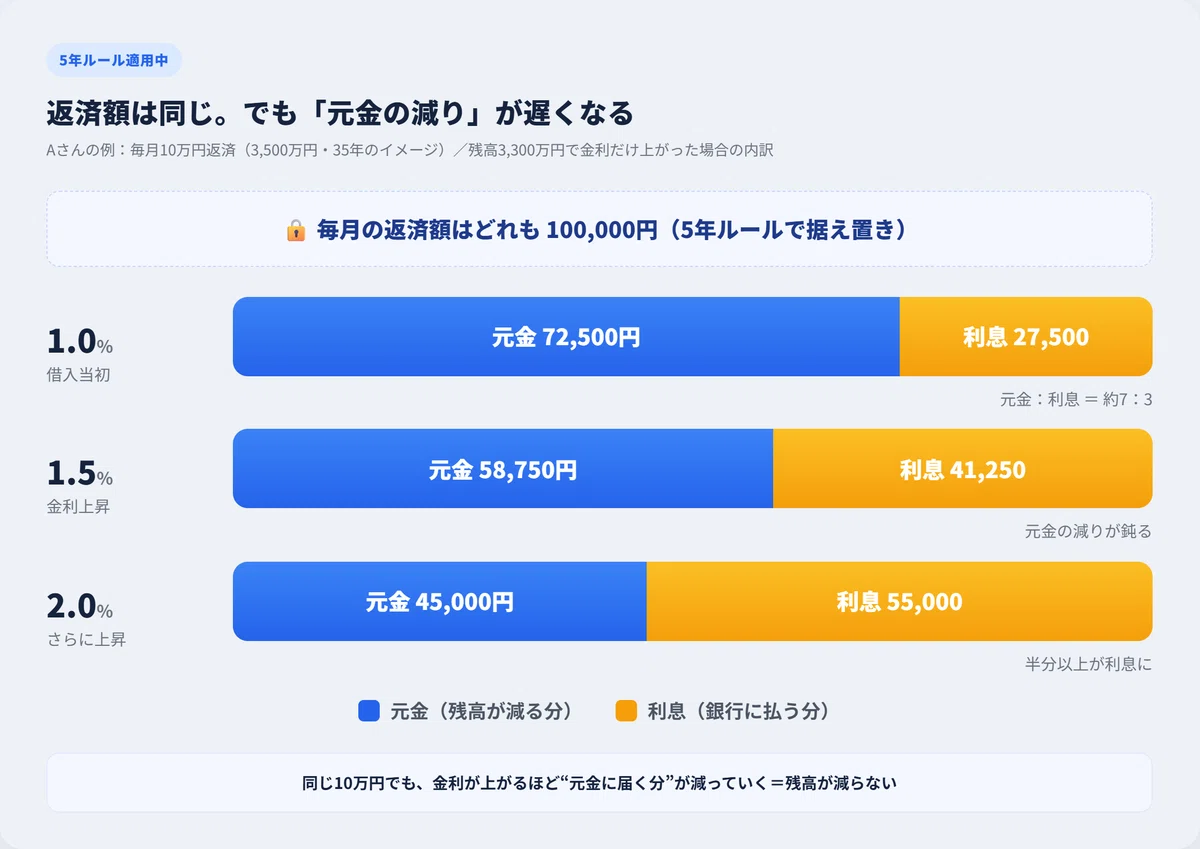Click the lock icon in the banner
1200x849 pixels.
(x=296, y=230)
